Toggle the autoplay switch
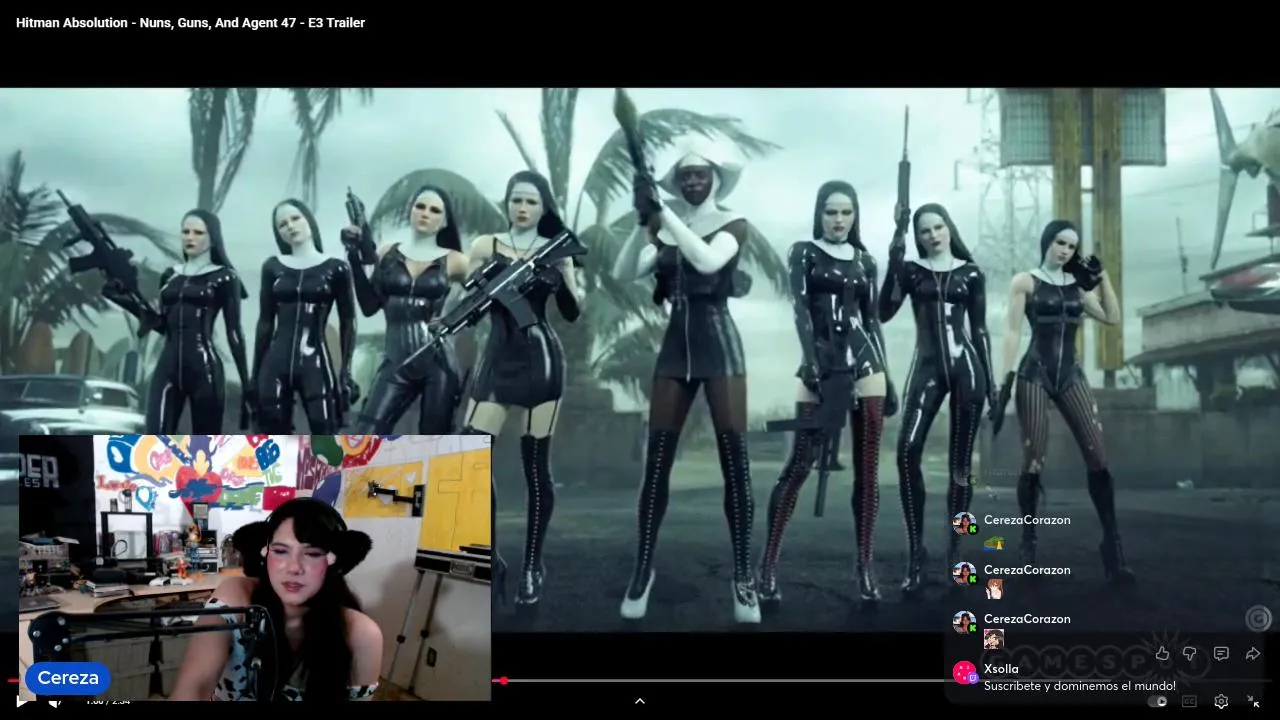Viewport: 1280px width, 720px height. tap(1157, 701)
